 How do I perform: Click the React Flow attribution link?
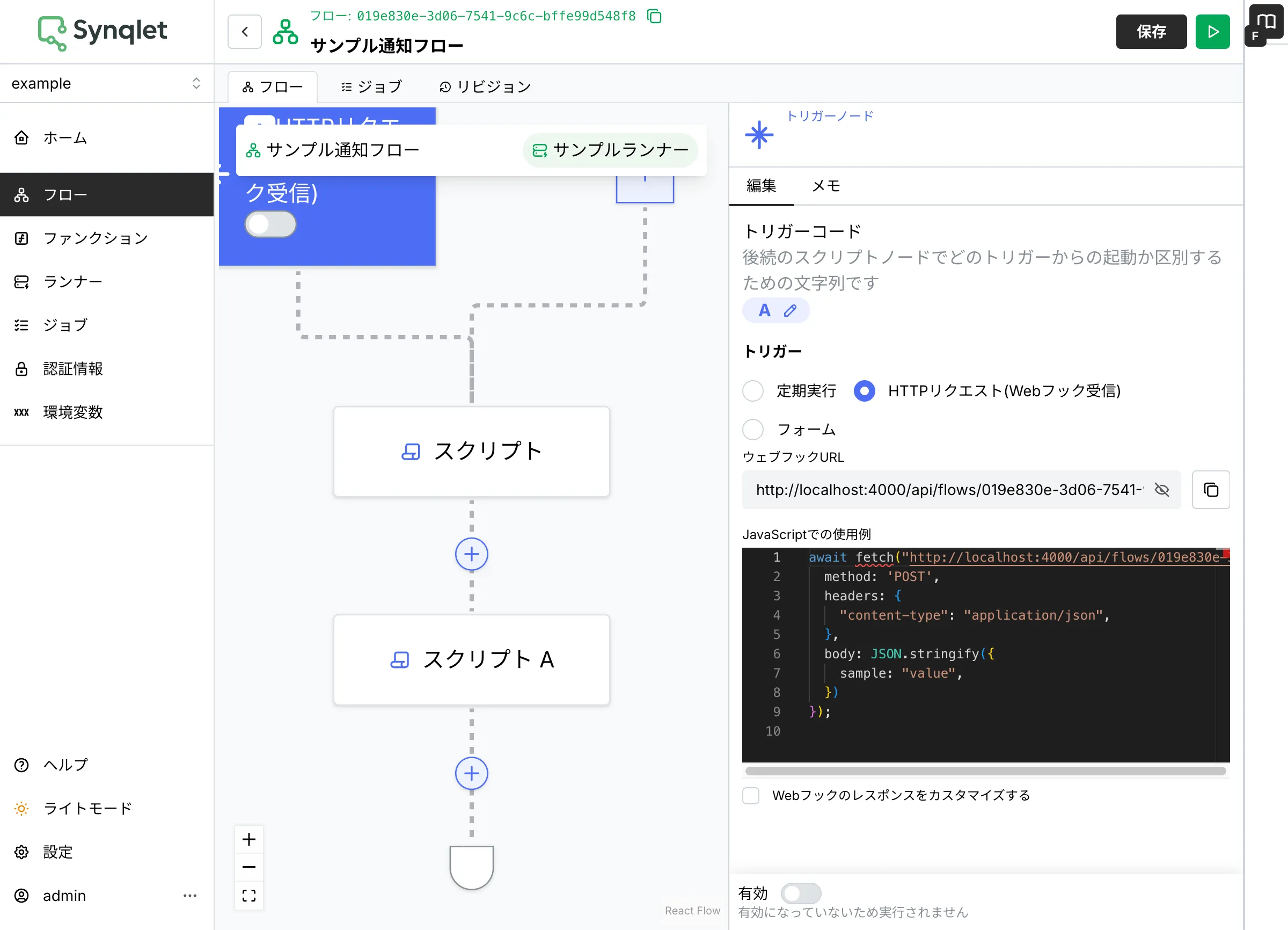click(692, 911)
